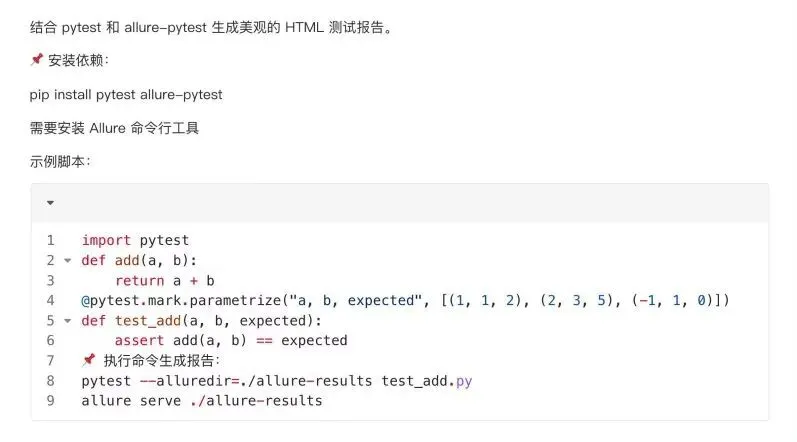The image size is (797, 442).
Task: Click line number 1 in the gutter
Action: tap(50, 240)
